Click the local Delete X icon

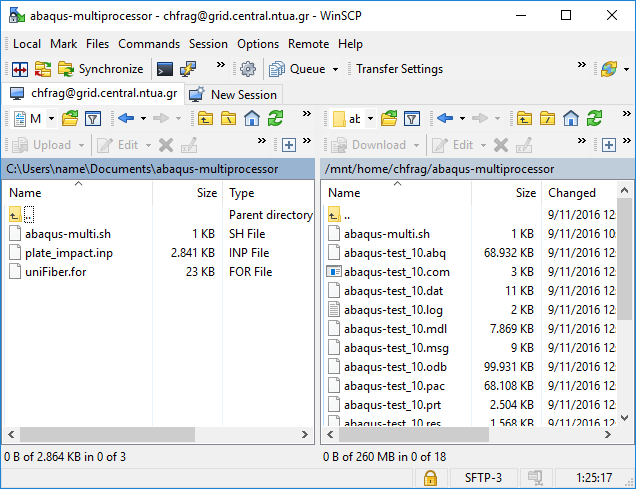(166, 145)
